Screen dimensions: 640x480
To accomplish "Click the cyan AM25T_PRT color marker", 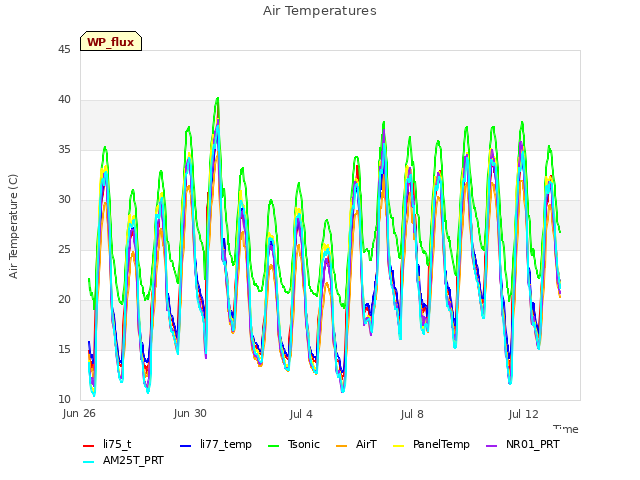I will 89,462.
